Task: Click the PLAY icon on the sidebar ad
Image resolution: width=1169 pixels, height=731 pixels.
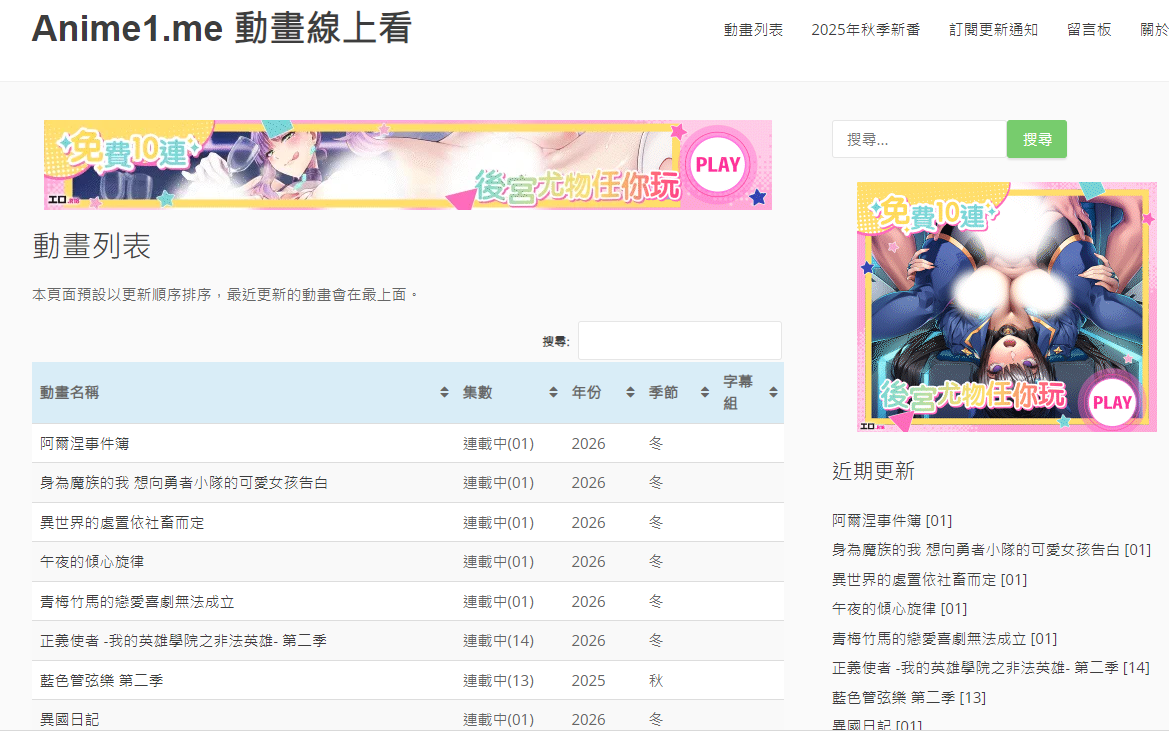Action: (x=1111, y=402)
